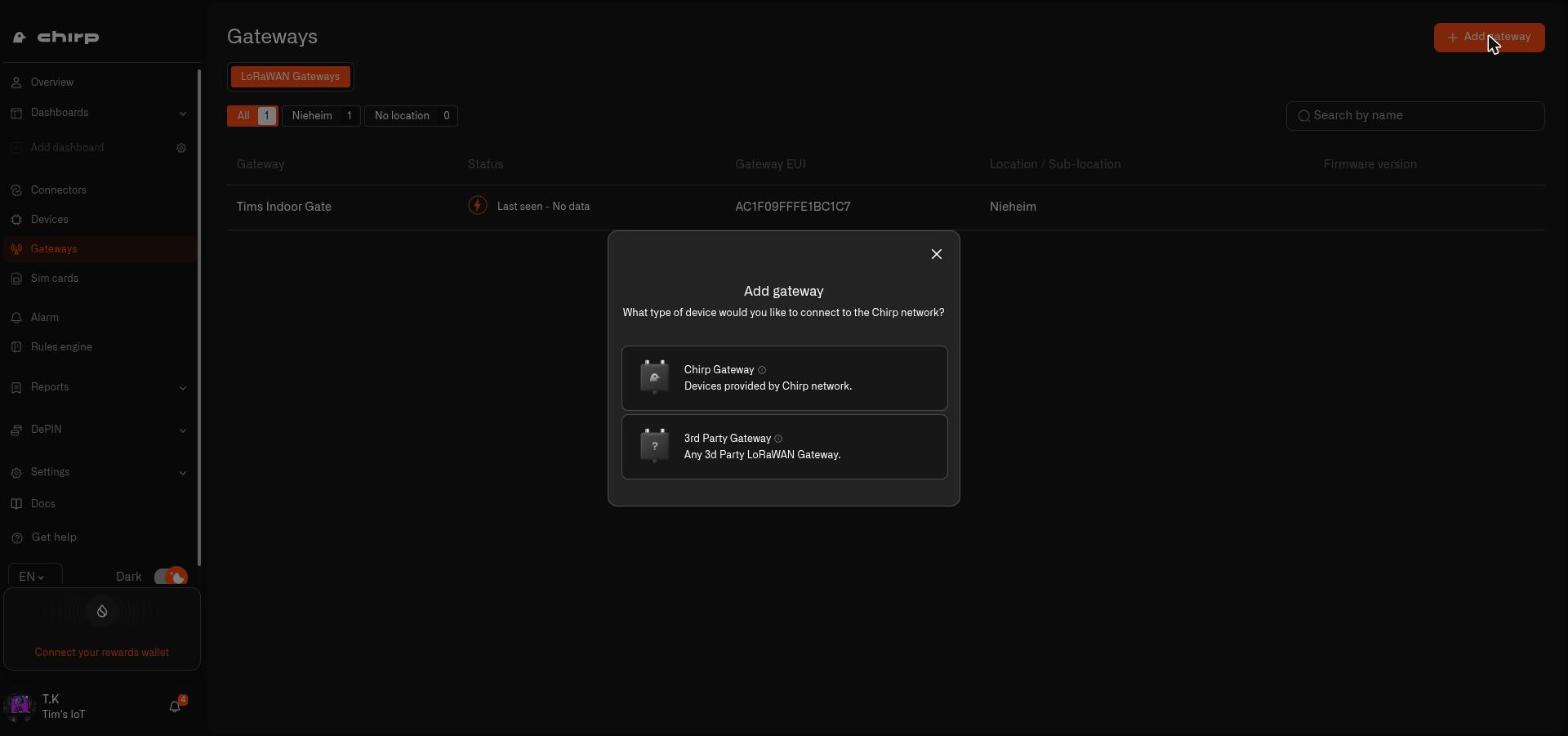1568x736 pixels.
Task: Click the Gateway column header
Action: pyautogui.click(x=260, y=164)
